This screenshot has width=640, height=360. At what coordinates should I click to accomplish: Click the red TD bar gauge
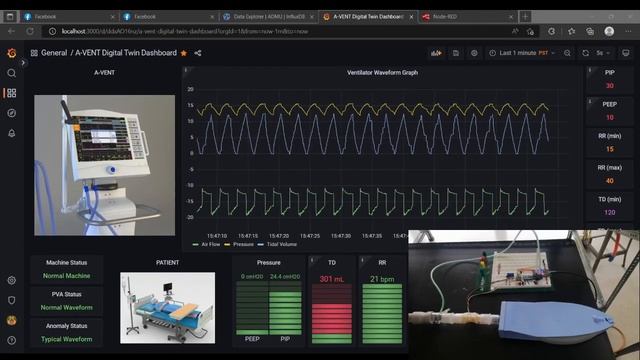pyautogui.click(x=332, y=313)
